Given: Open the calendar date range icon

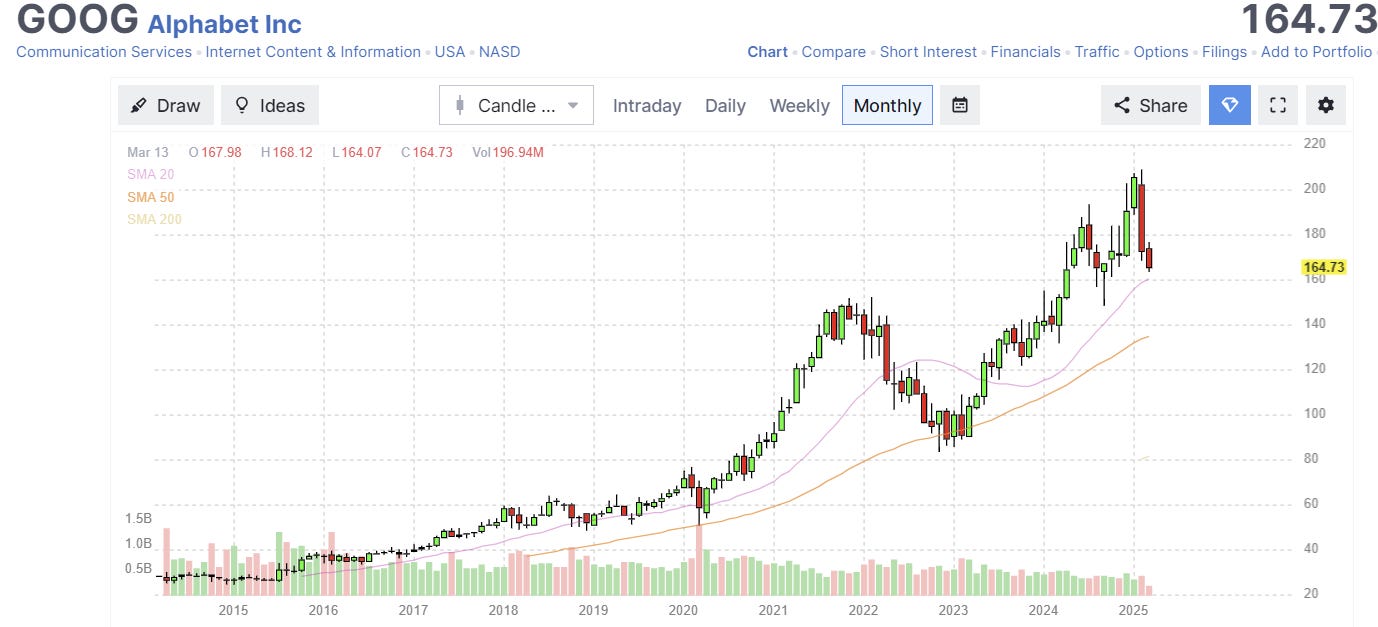Looking at the screenshot, I should click(960, 105).
